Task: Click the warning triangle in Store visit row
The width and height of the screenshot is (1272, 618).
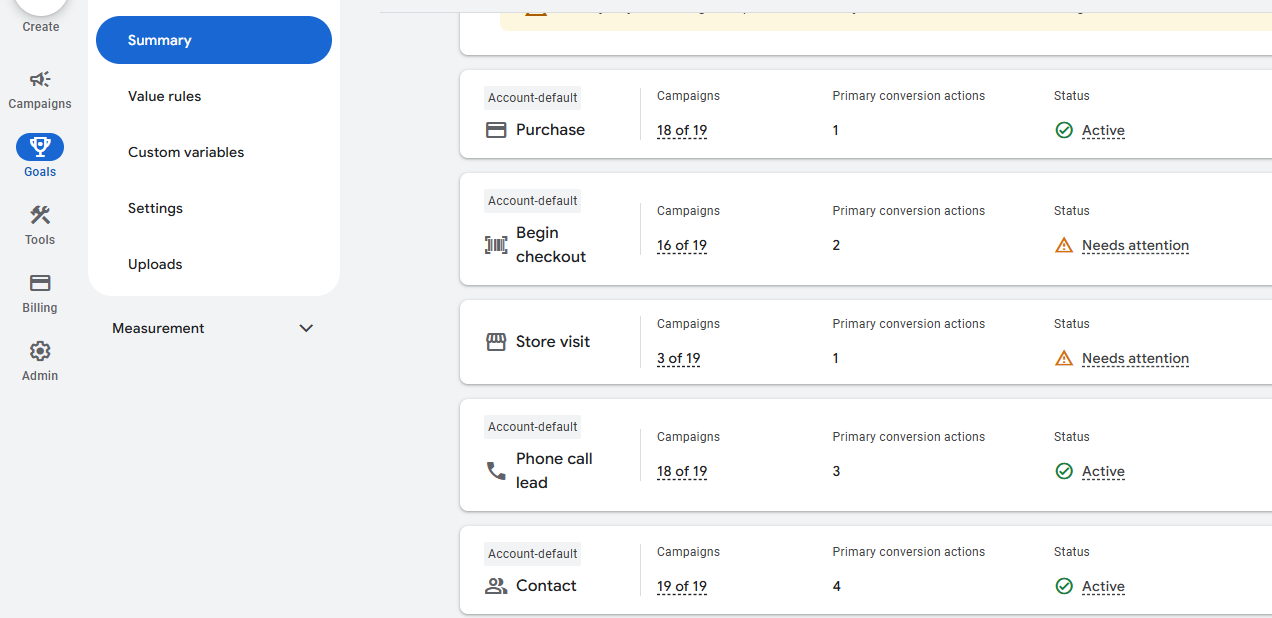Action: pyautogui.click(x=1064, y=358)
